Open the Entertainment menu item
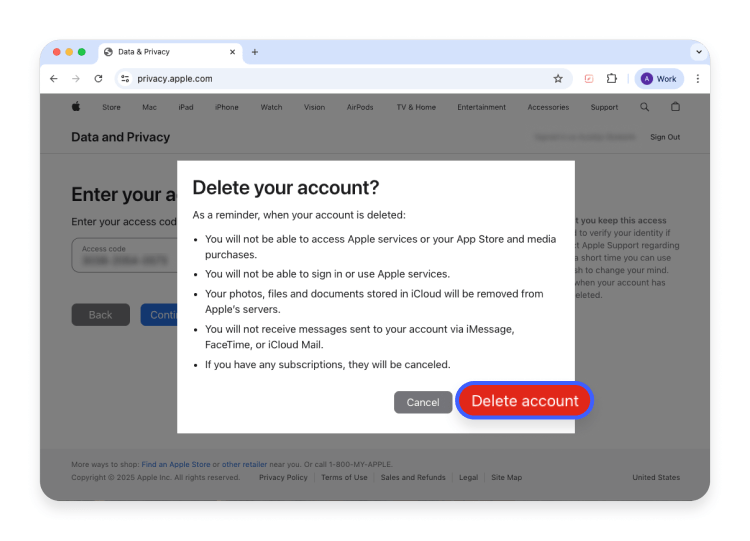Image resolution: width=750 pixels, height=541 pixels. 481,107
